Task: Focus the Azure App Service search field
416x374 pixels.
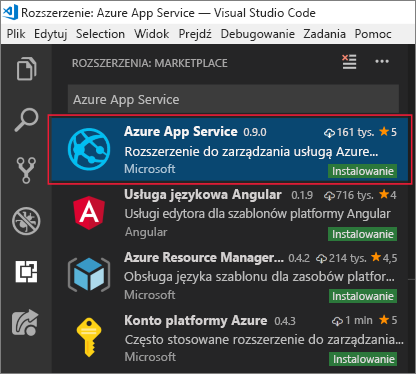Action: click(233, 99)
